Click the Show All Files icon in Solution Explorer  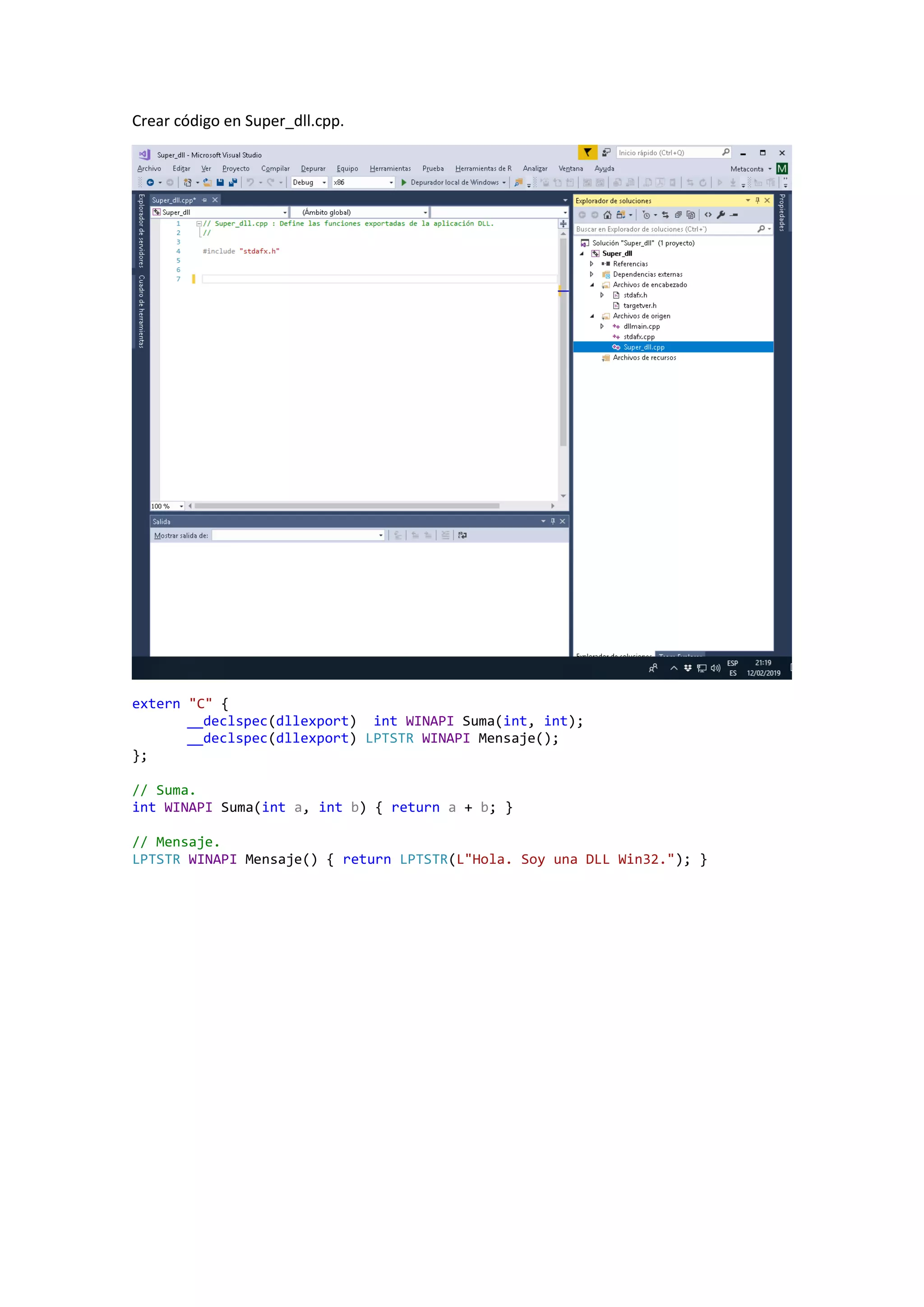691,215
